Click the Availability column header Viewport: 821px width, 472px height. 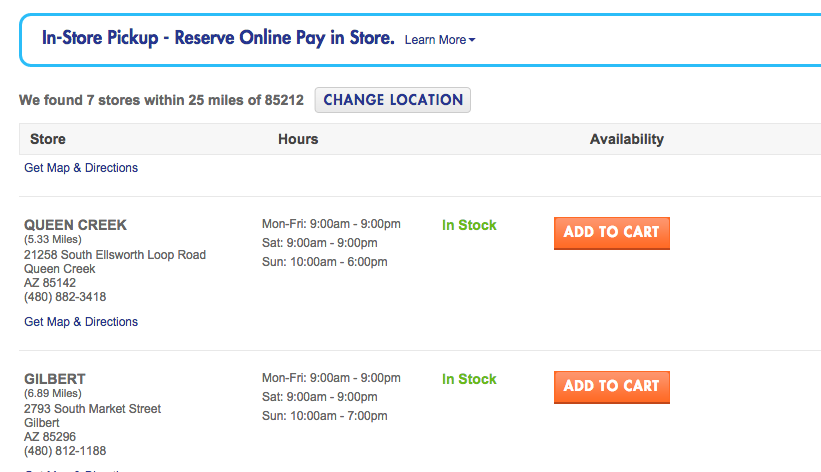coord(626,139)
